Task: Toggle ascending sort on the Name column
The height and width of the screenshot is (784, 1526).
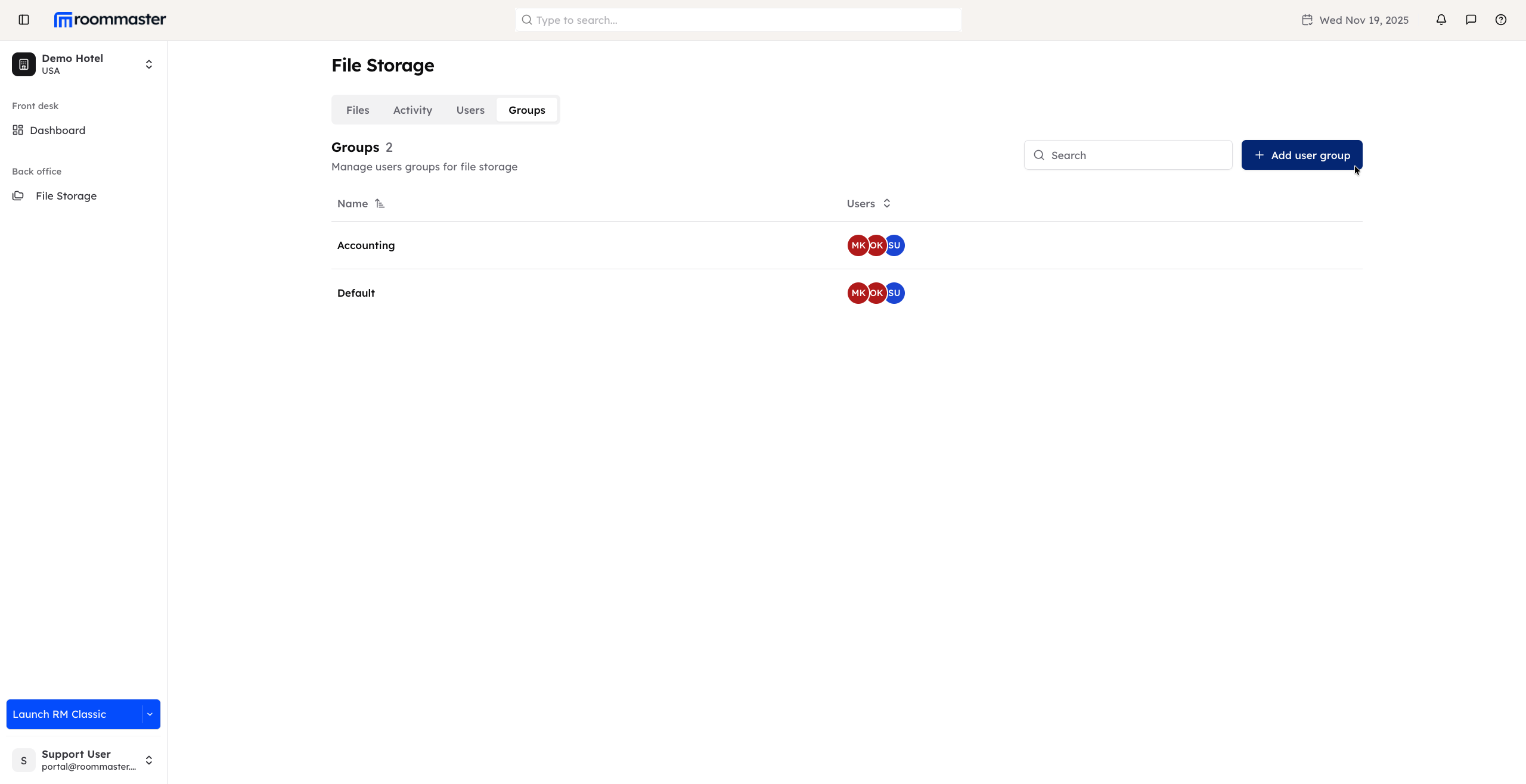Action: (x=380, y=203)
